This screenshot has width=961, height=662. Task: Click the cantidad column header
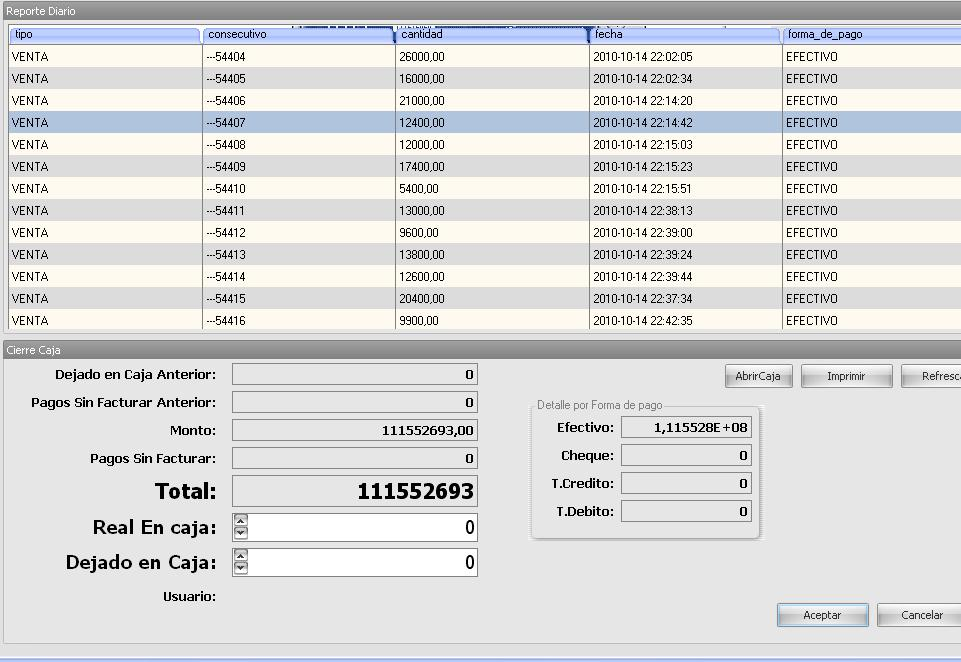tap(491, 35)
